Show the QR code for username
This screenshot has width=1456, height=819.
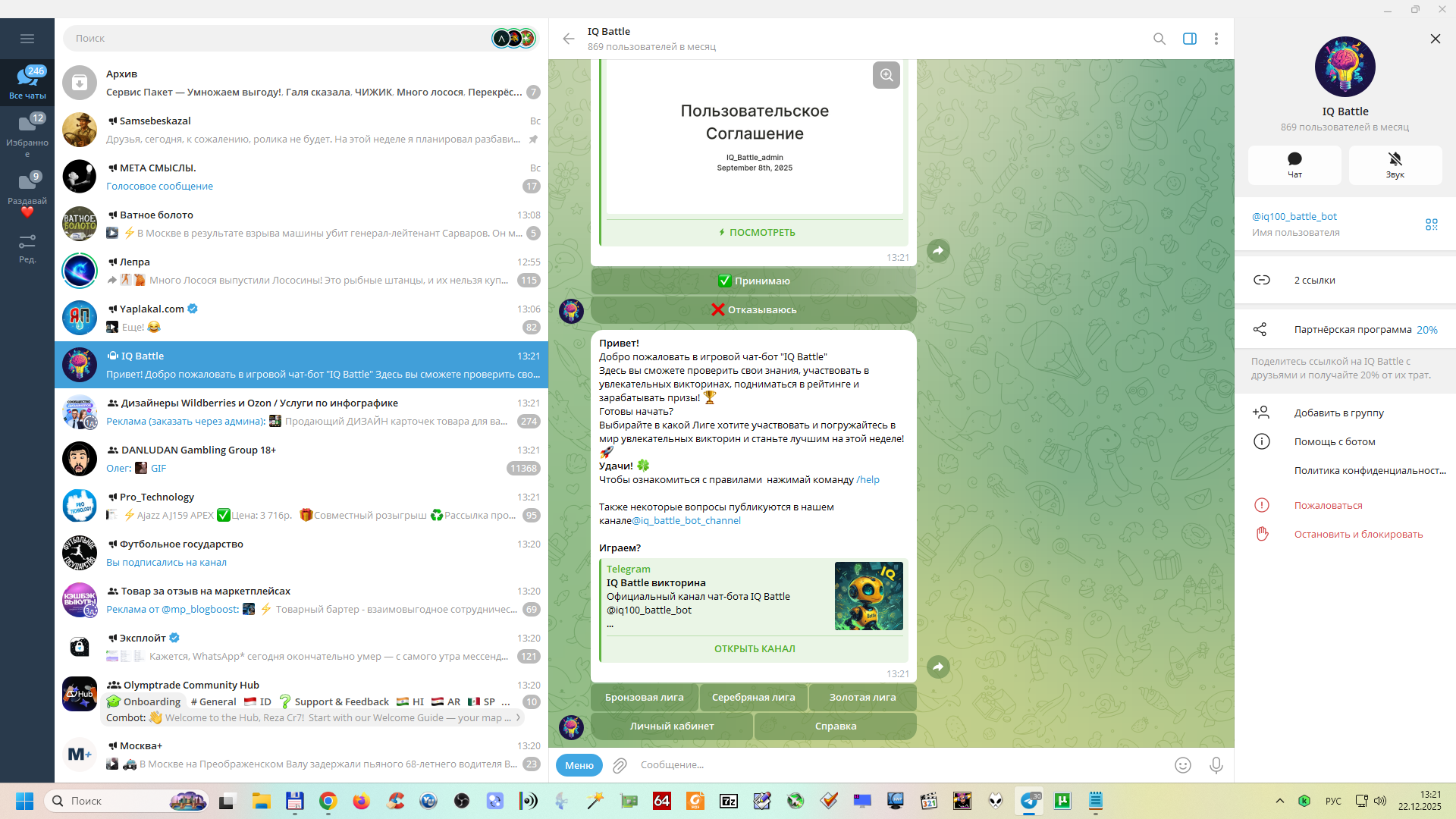click(x=1431, y=224)
